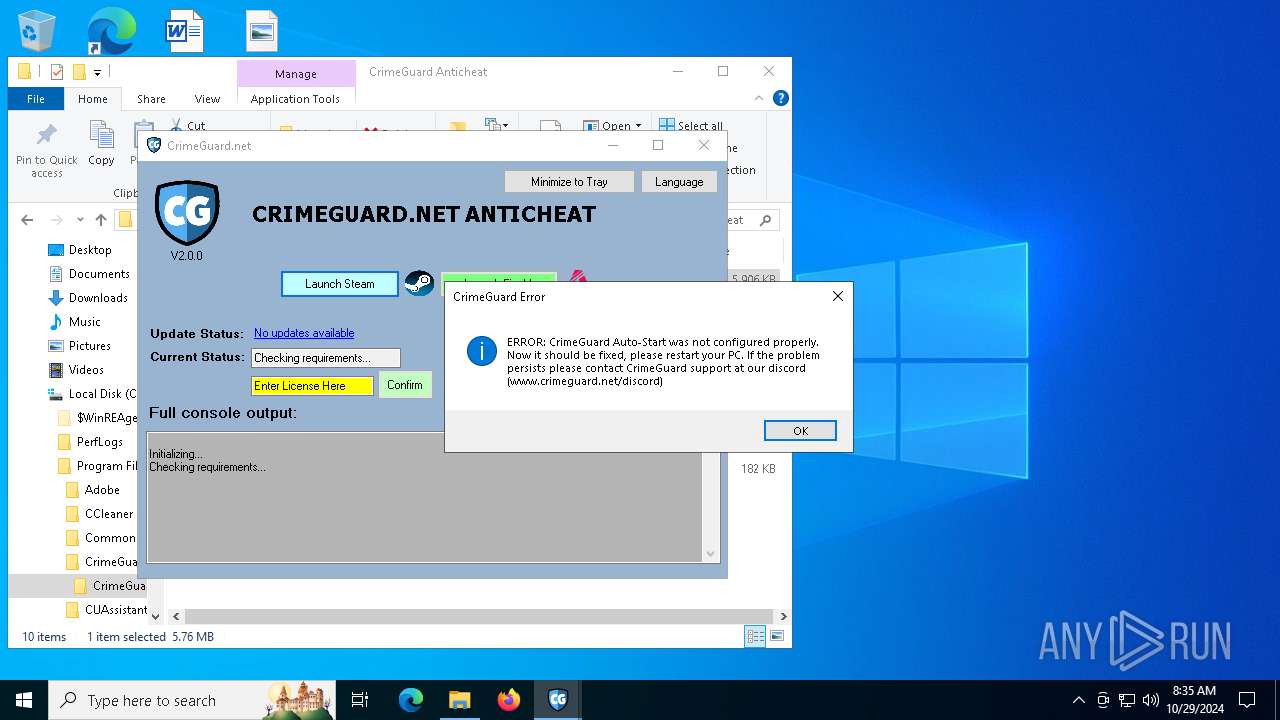Select Videos in the navigation pane

click(x=86, y=370)
